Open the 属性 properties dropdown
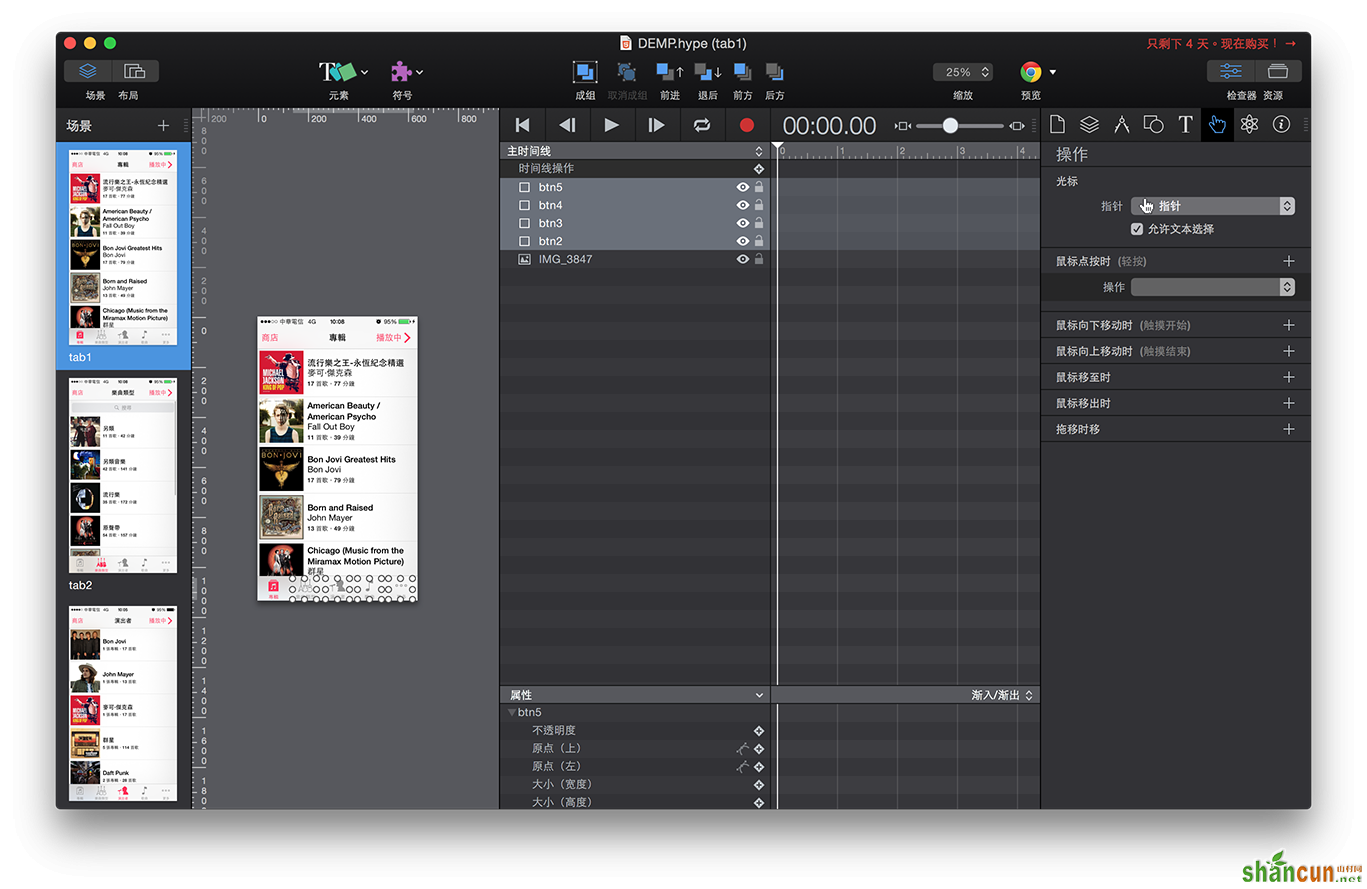The width and height of the screenshot is (1367, 889). click(635, 695)
